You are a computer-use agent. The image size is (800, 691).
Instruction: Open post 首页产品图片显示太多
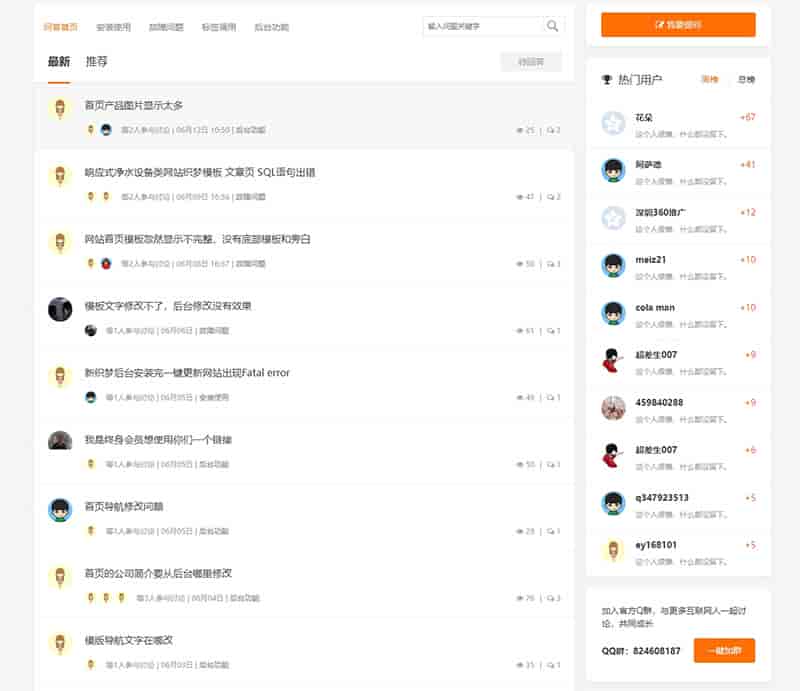pos(134,106)
